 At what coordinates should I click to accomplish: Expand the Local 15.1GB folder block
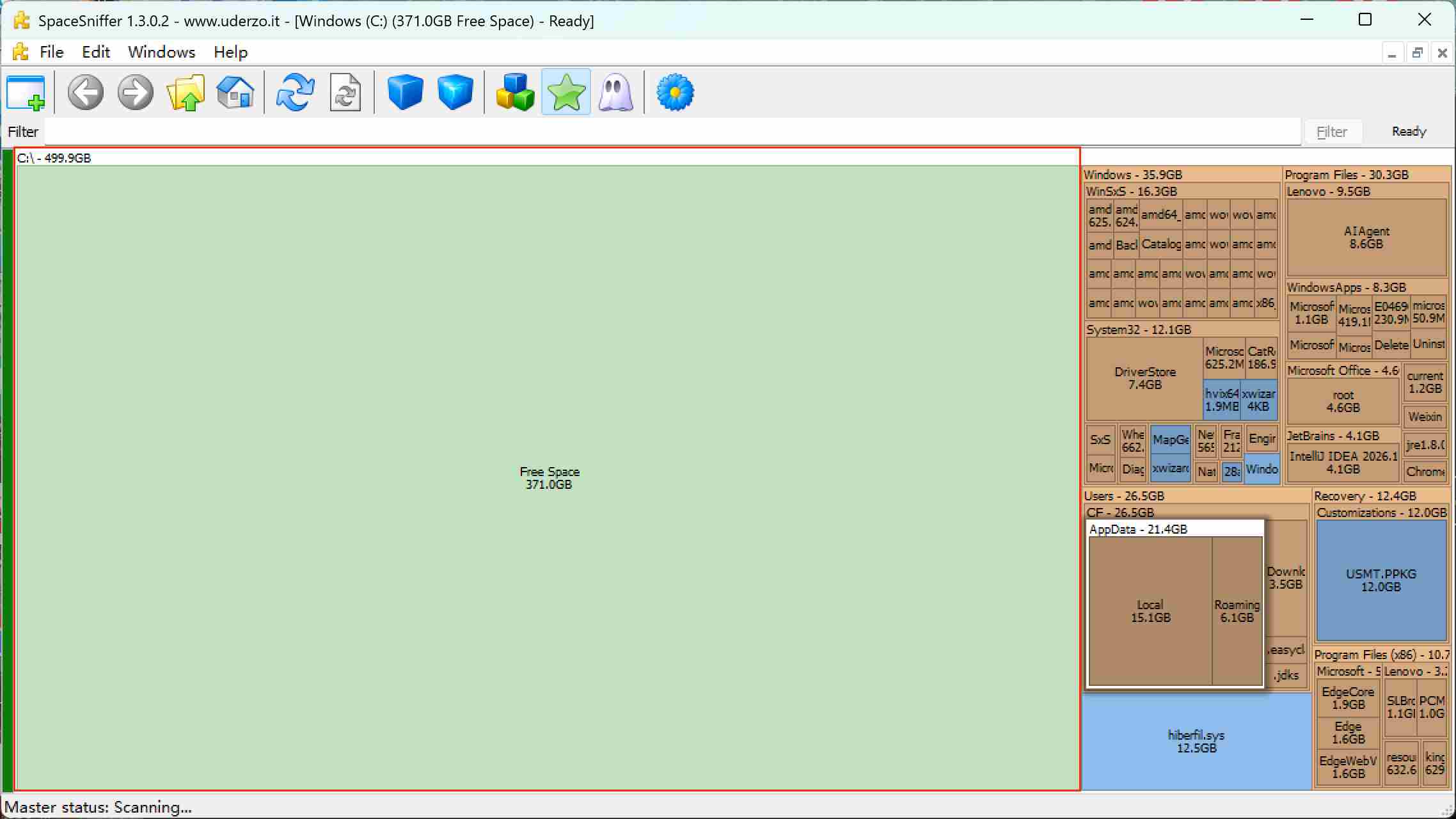pyautogui.click(x=1150, y=611)
